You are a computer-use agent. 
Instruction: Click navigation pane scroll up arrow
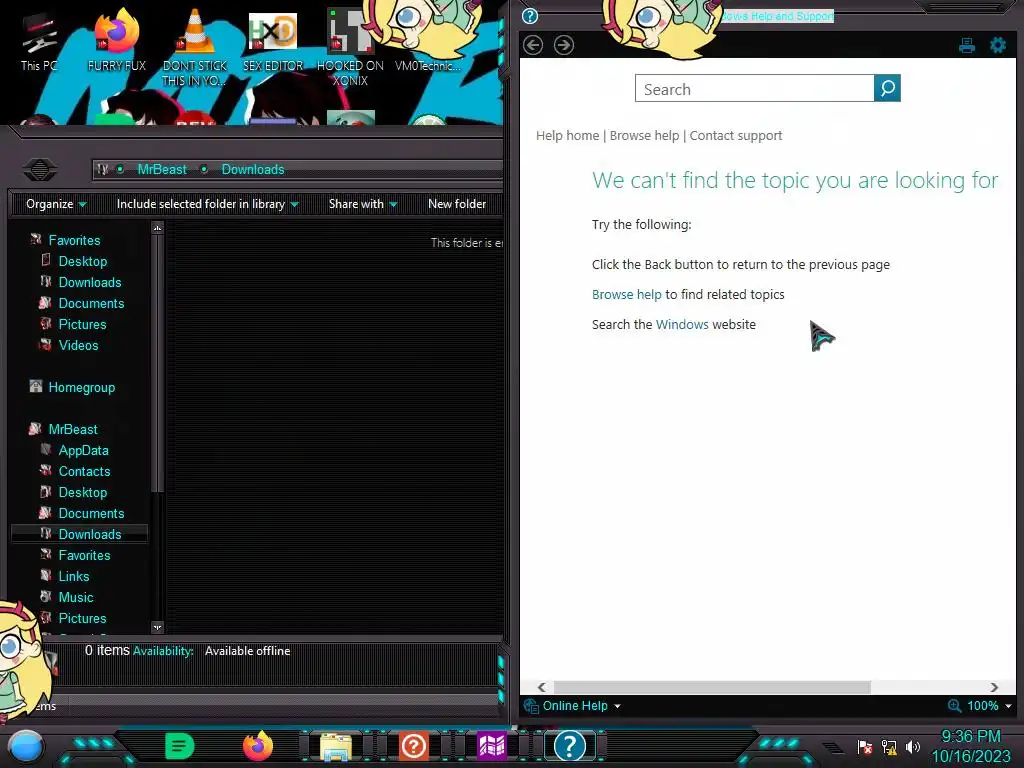(157, 228)
